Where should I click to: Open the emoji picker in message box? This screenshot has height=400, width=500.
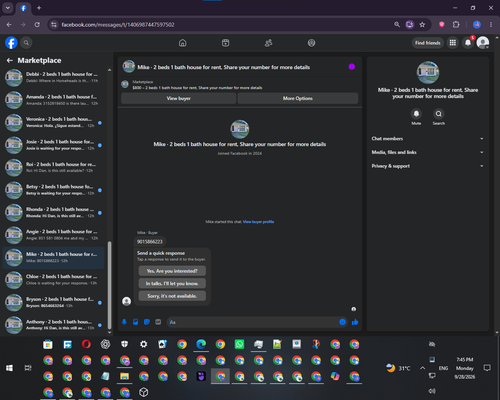pos(342,322)
